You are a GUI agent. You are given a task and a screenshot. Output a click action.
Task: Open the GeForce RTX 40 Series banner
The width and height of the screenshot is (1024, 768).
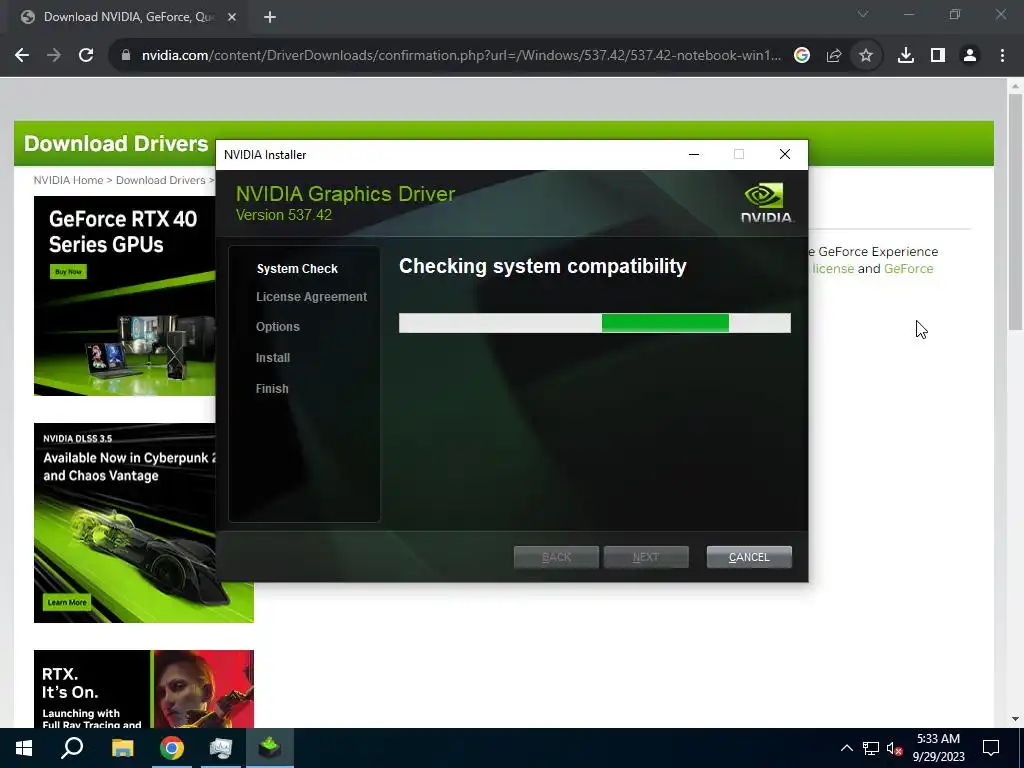click(x=125, y=296)
